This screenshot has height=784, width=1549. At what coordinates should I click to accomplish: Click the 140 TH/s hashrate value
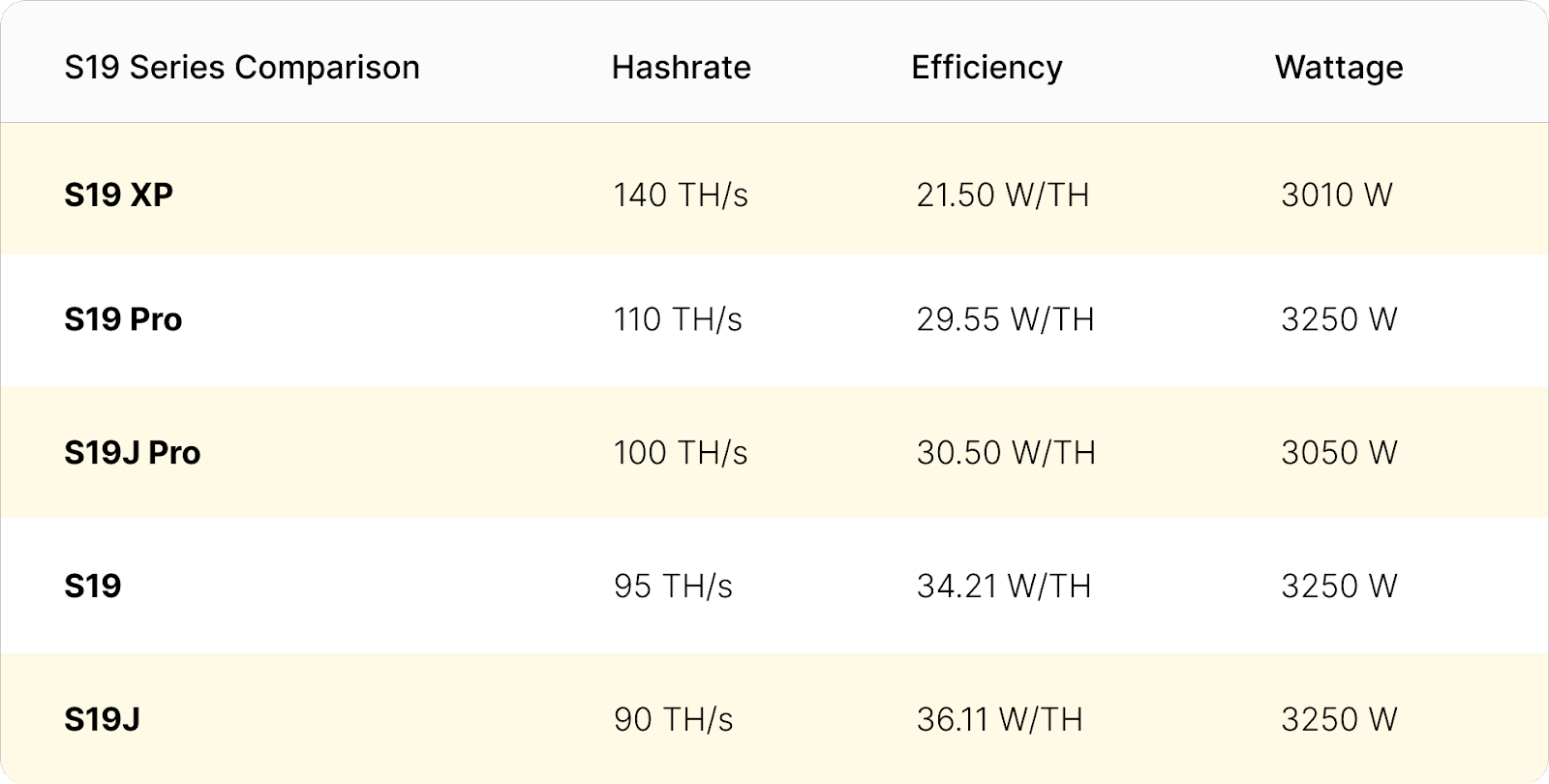(x=681, y=196)
